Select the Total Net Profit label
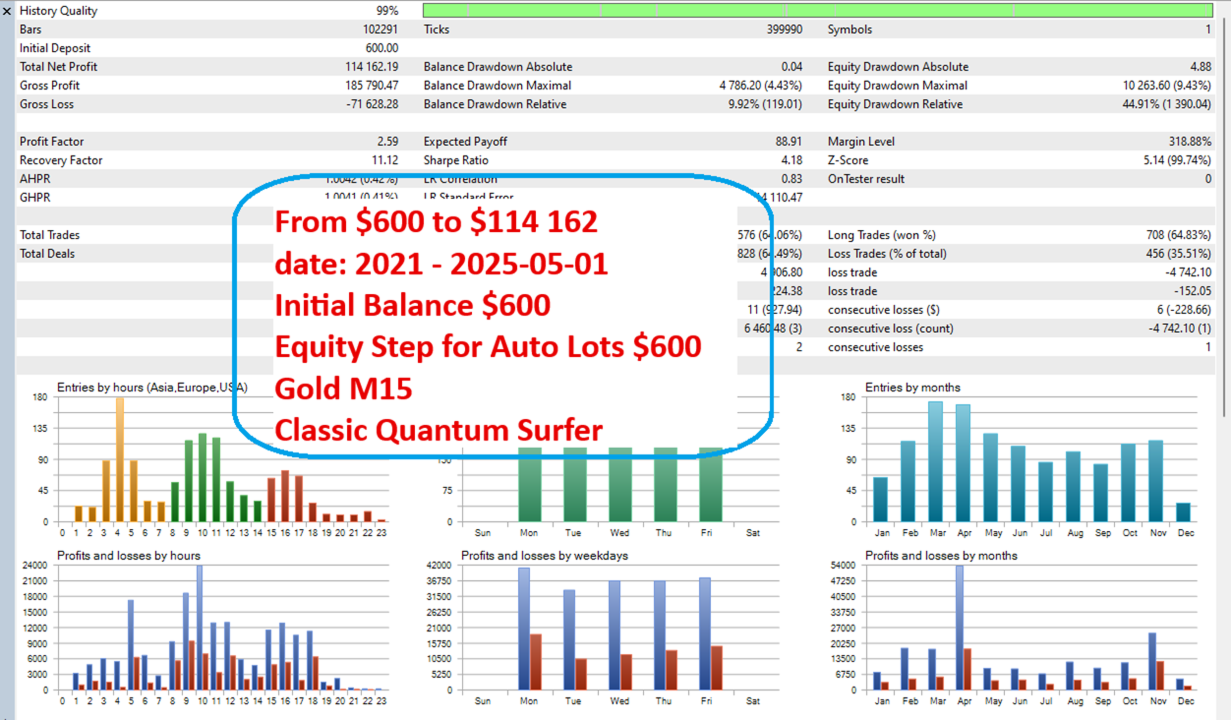Screen dimensions: 1231x720 pyautogui.click(x=58, y=67)
